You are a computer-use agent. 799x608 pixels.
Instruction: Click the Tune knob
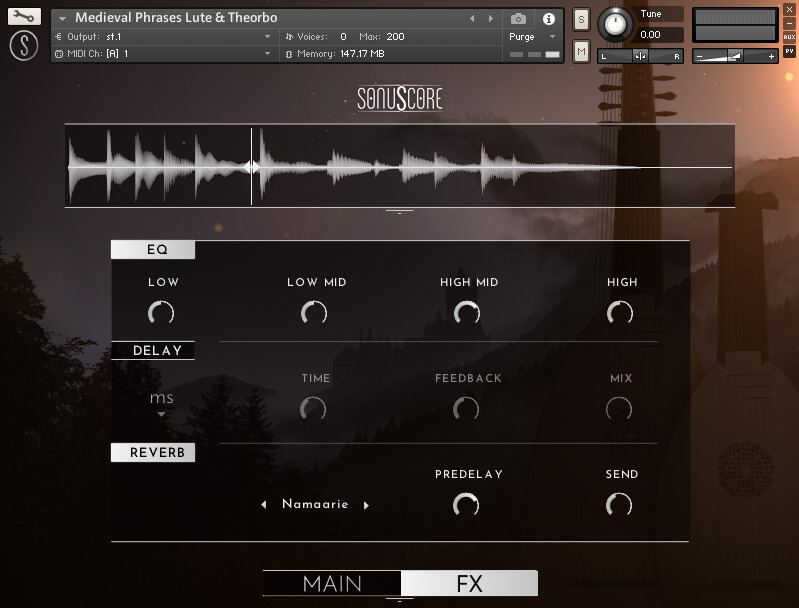616,24
